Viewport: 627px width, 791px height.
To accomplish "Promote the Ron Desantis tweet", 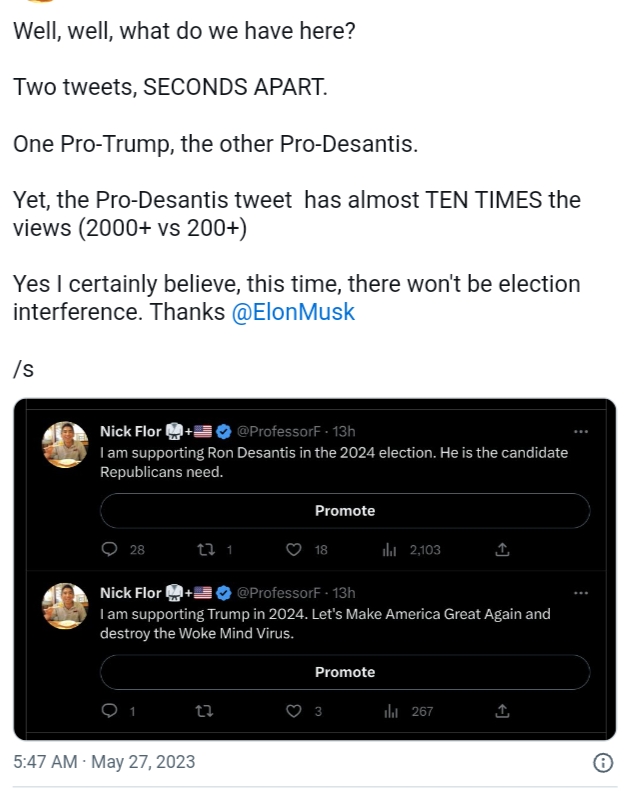I will tap(345, 510).
